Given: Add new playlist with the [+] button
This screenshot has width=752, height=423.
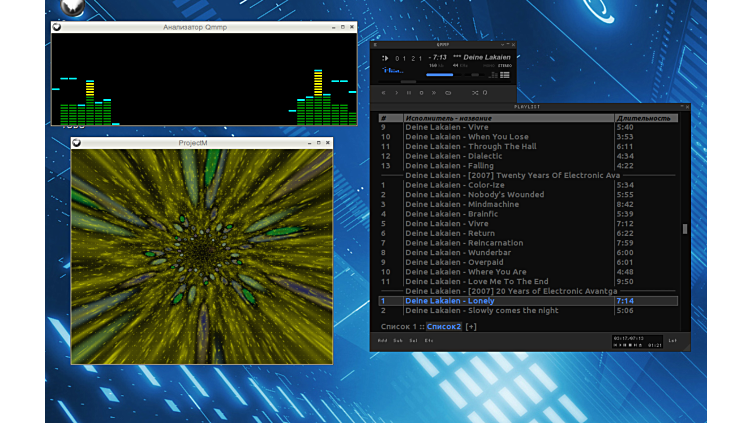Looking at the screenshot, I should (x=471, y=326).
